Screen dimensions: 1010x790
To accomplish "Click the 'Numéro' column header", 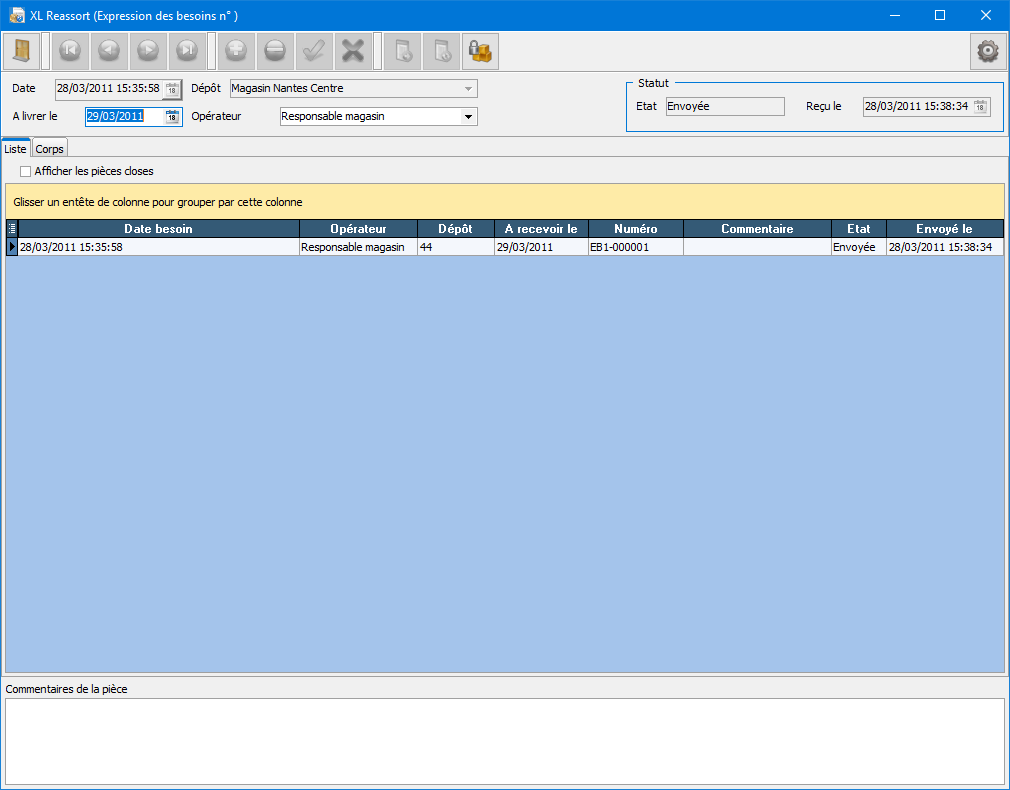I will tap(635, 229).
